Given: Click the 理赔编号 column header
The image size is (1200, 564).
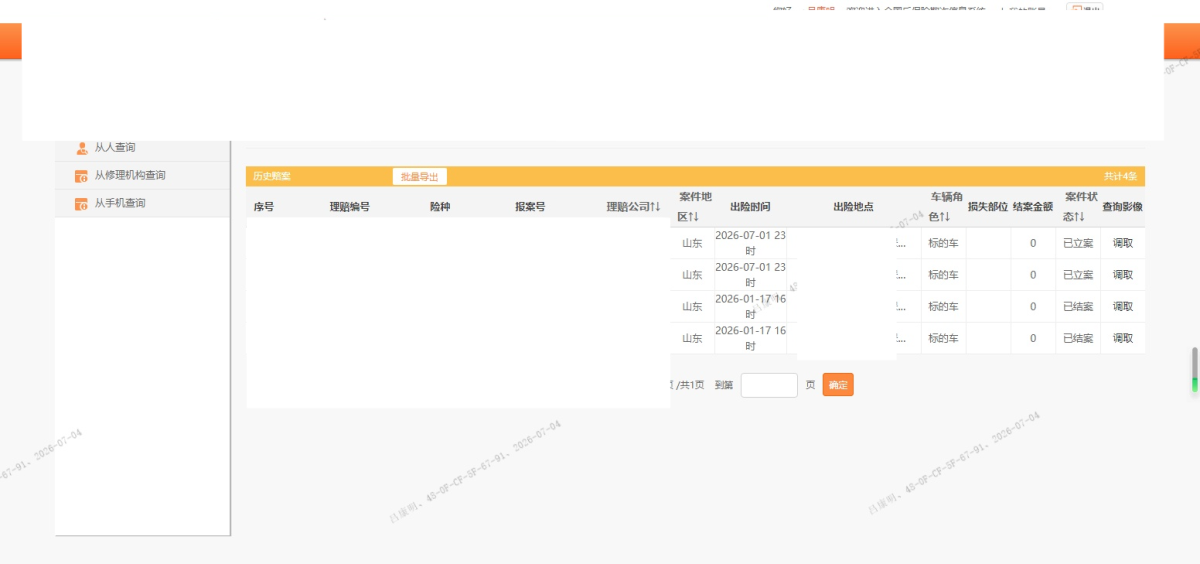Looking at the screenshot, I should pos(350,207).
